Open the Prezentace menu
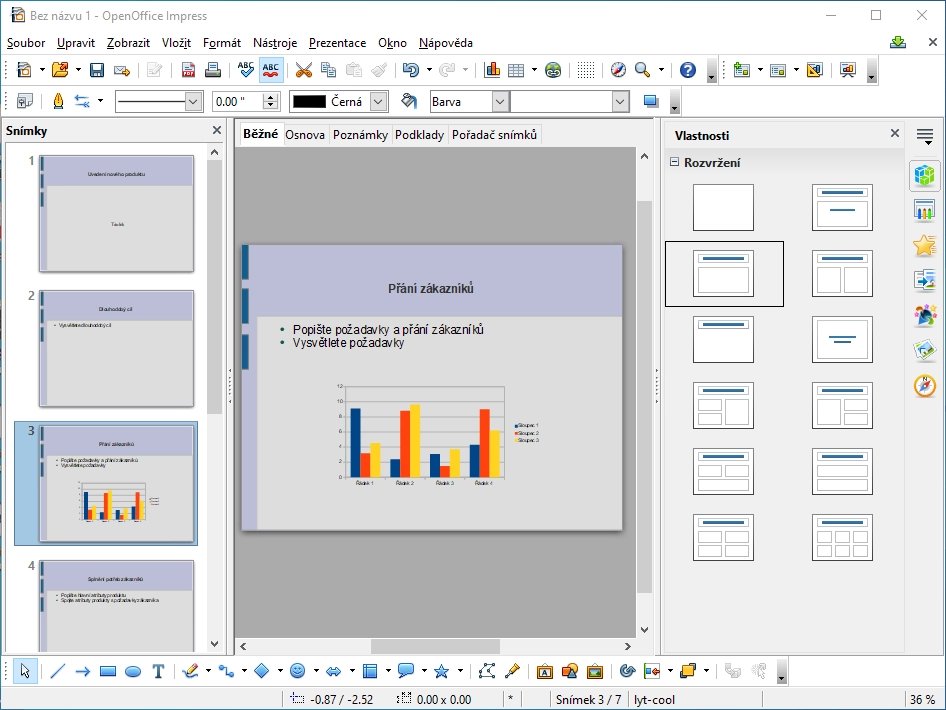The image size is (946, 710). (x=337, y=43)
